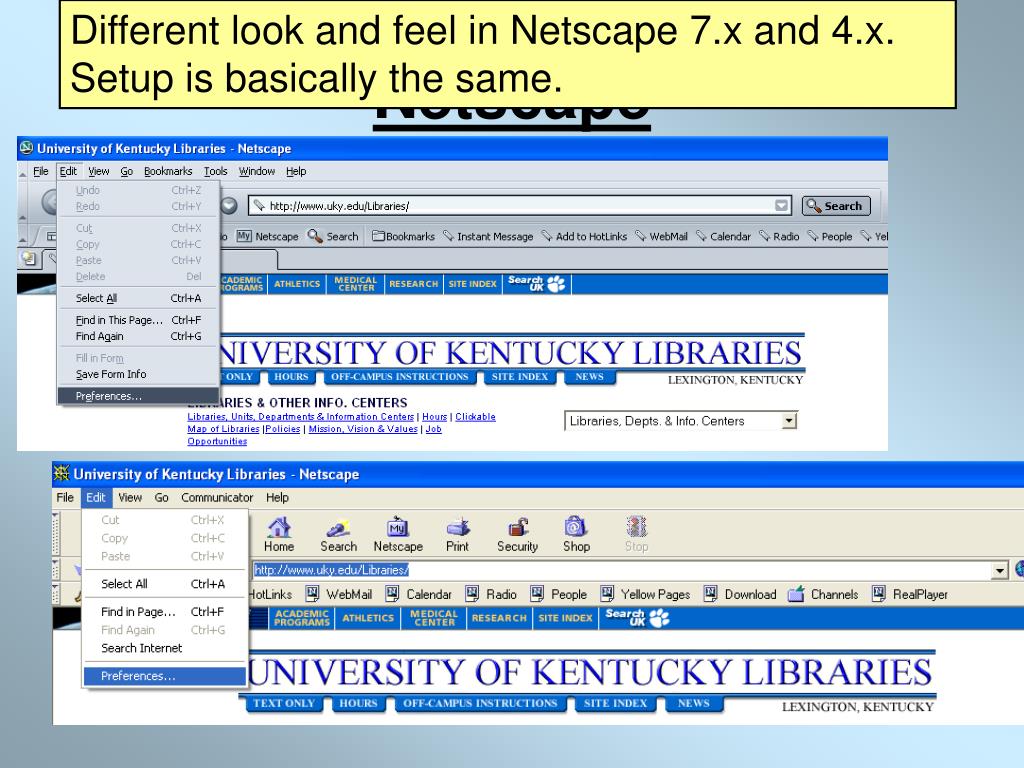Open Bookmarks menu in upper window
The width and height of the screenshot is (1024, 768).
click(168, 171)
